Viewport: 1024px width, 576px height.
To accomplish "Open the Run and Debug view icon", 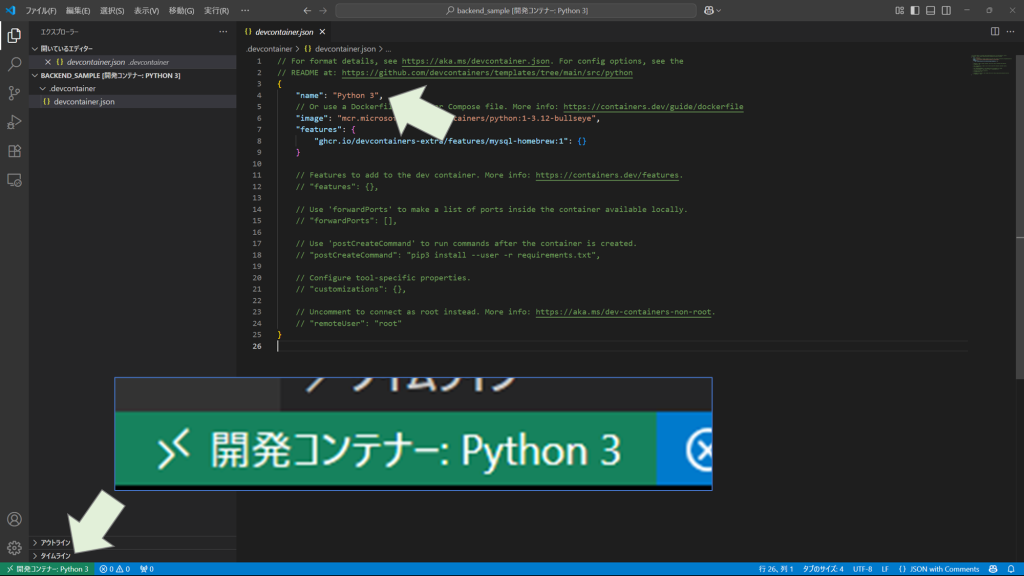I will 14,122.
